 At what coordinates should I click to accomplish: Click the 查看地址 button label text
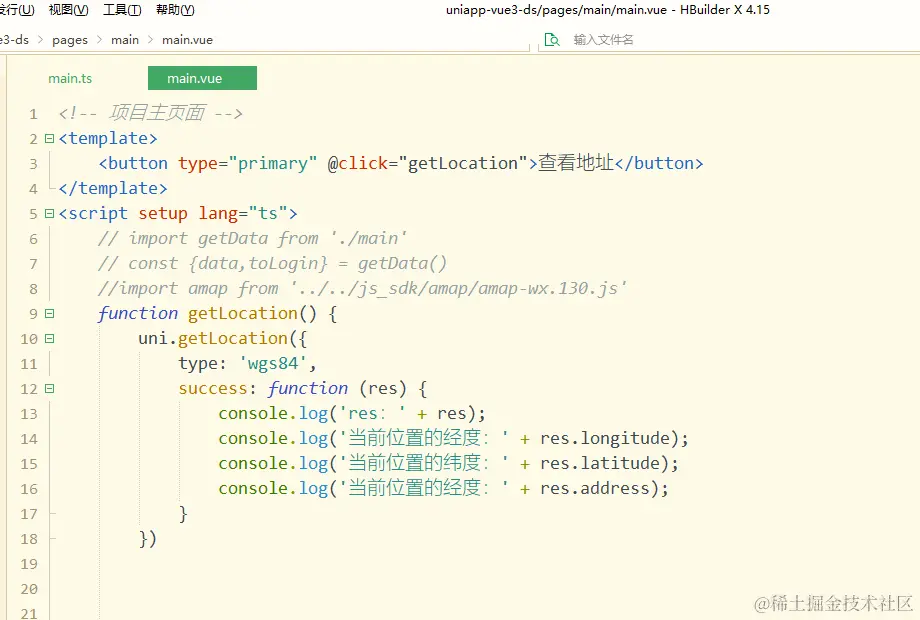(x=576, y=162)
